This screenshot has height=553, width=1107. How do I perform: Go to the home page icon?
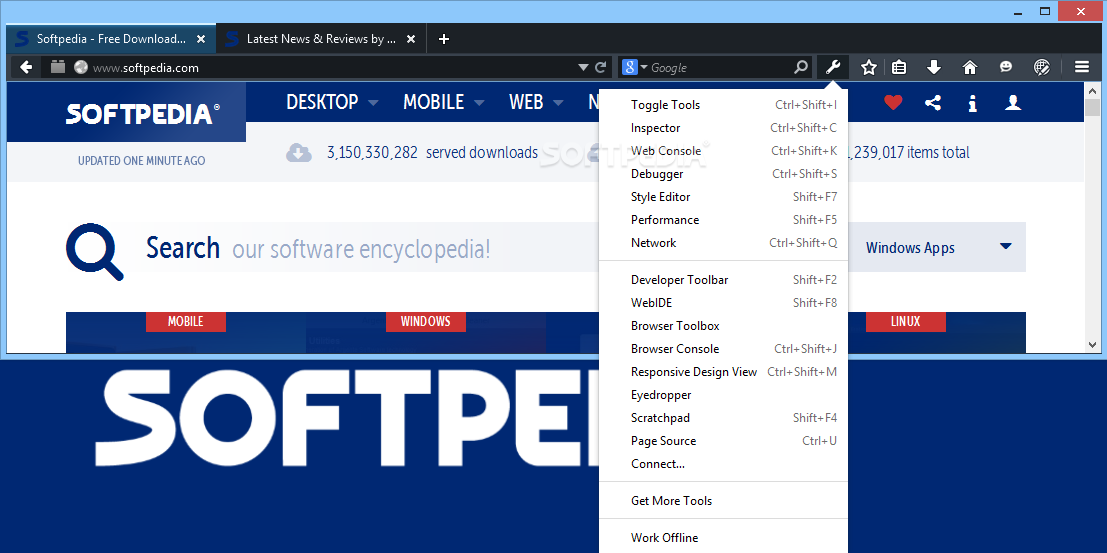970,67
